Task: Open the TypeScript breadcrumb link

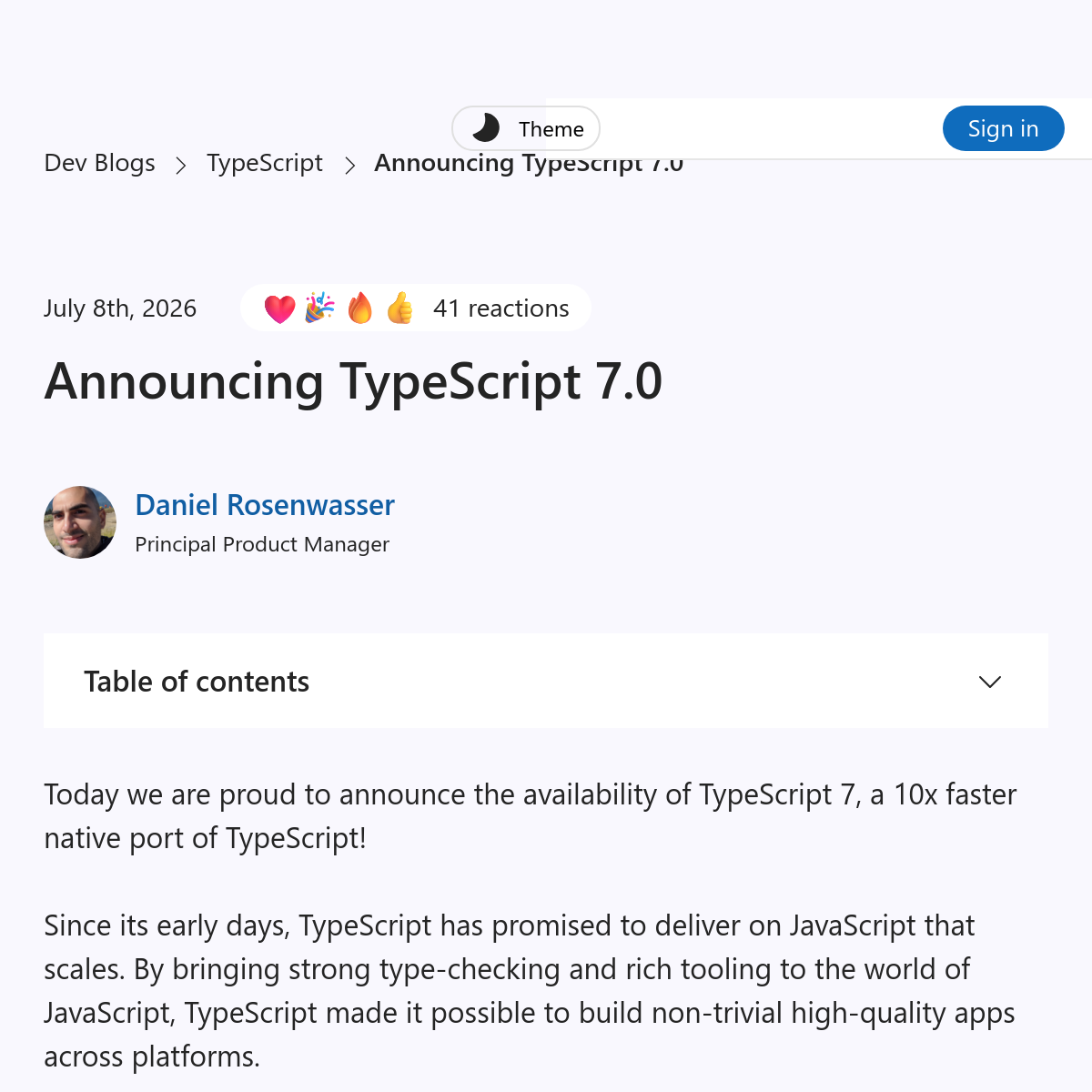Action: pyautogui.click(x=265, y=163)
